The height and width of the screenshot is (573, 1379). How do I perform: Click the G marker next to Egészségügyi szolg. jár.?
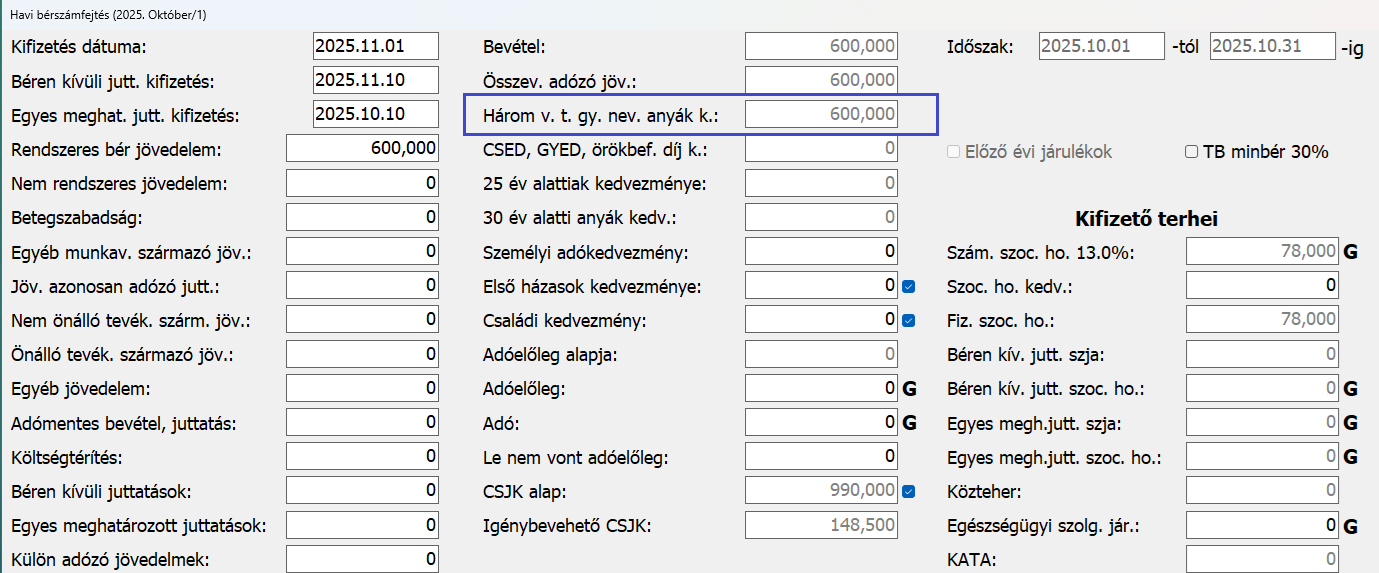click(1350, 525)
